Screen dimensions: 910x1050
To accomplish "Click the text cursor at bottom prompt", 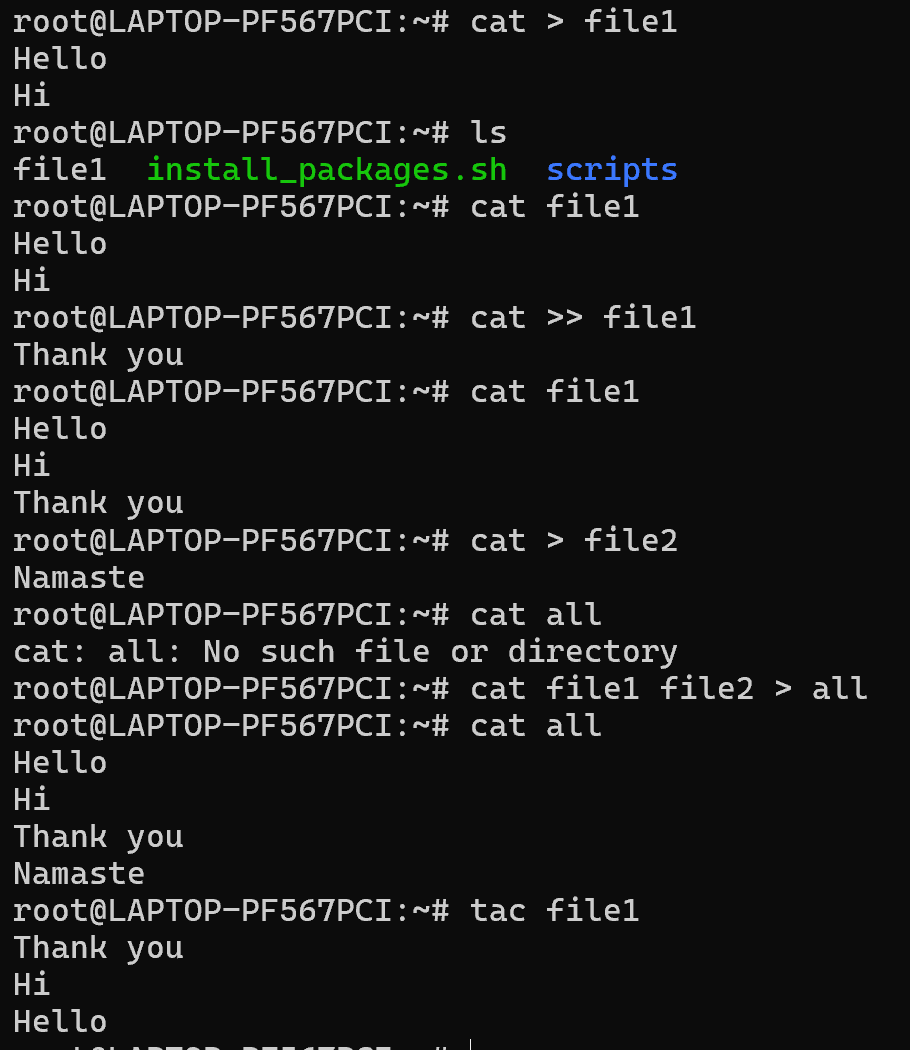I will (471, 1045).
